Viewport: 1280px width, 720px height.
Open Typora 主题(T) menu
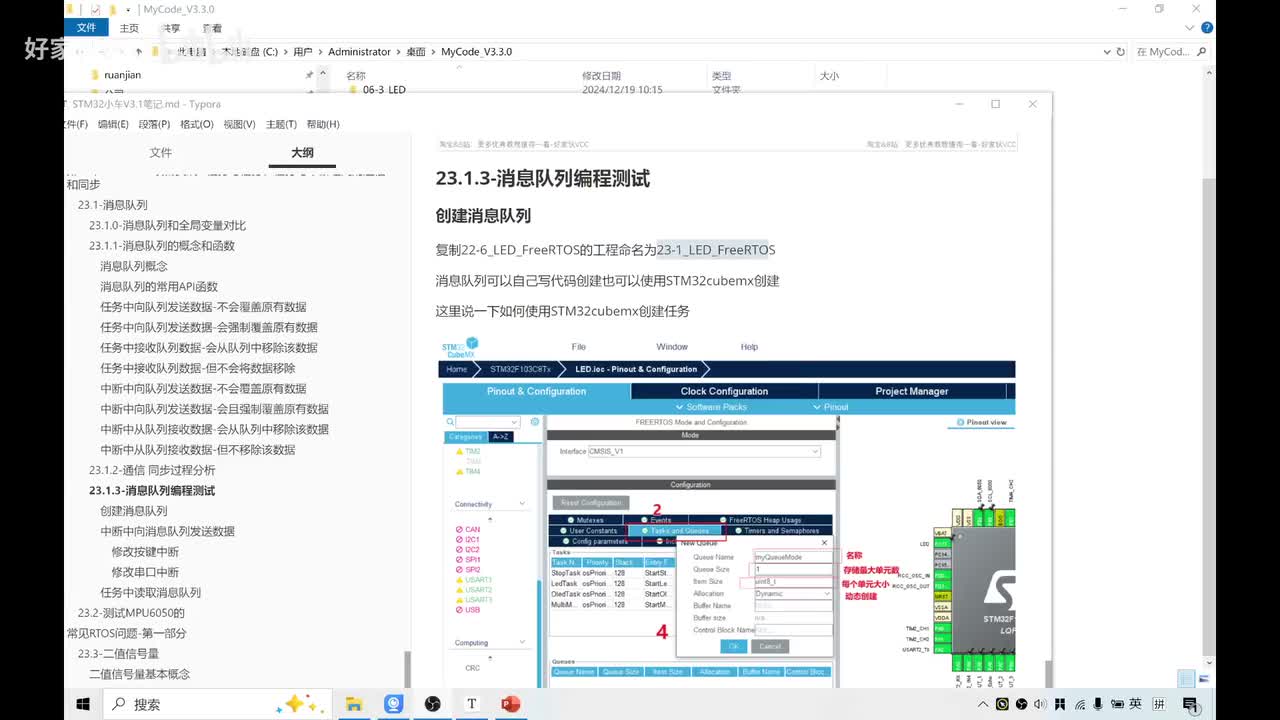point(281,124)
